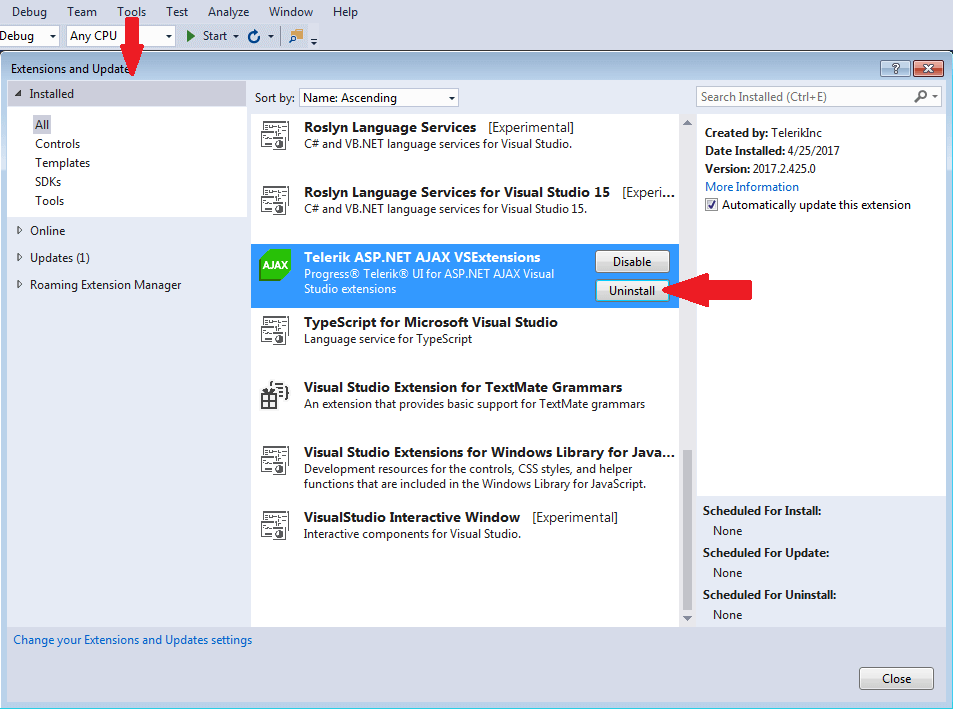Click the TypeScript for Microsoft Visual Studio icon

click(275, 330)
